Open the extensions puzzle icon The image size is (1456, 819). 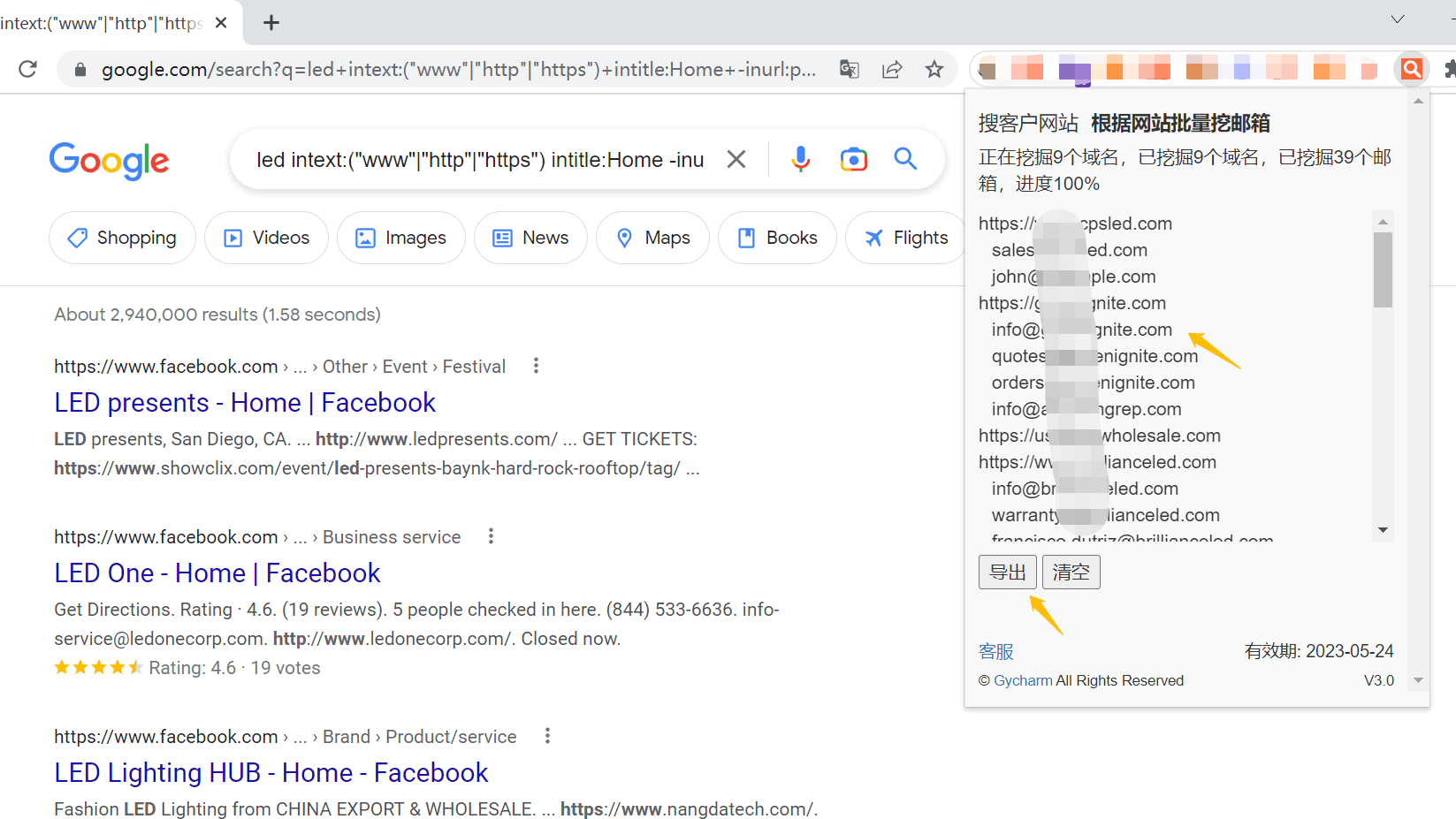click(1449, 69)
